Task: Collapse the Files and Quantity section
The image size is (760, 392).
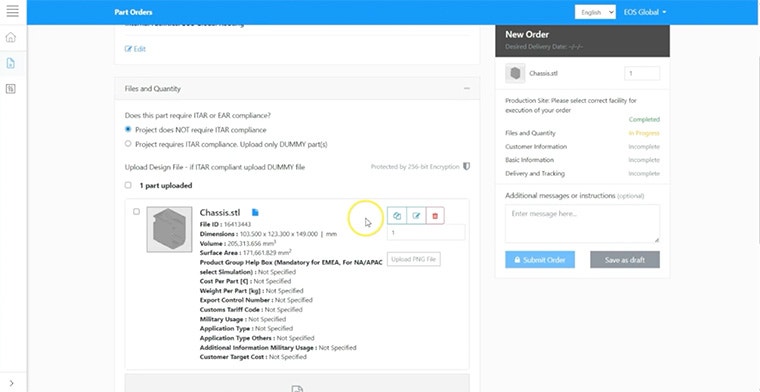Action: click(x=466, y=89)
